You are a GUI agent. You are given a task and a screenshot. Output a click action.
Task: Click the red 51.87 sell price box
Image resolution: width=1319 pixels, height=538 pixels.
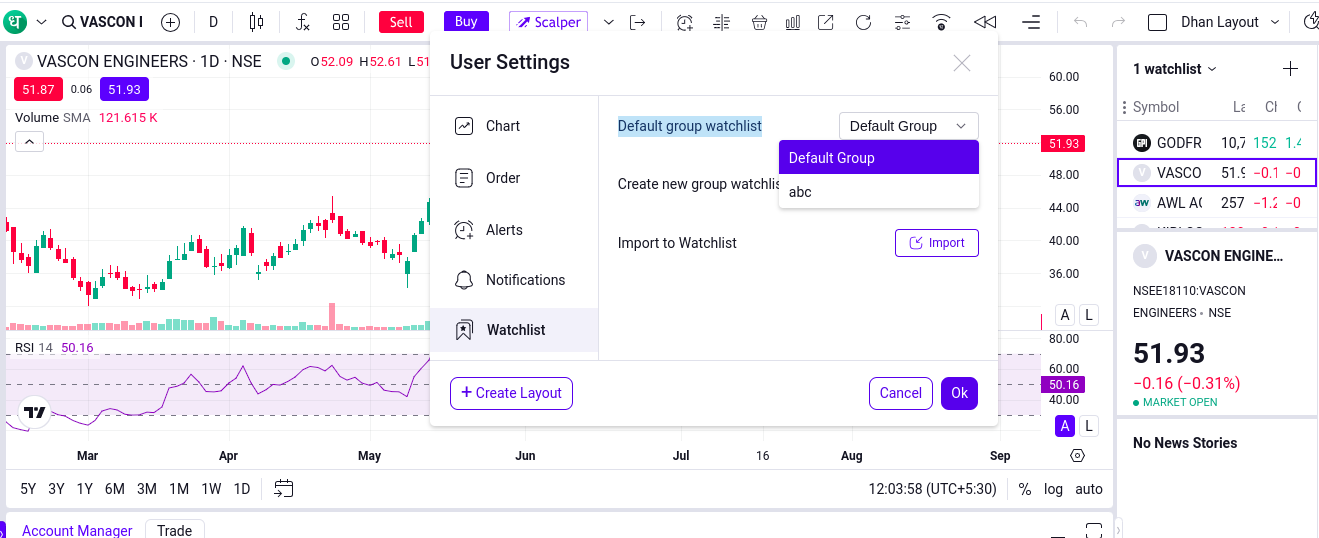pyautogui.click(x=38, y=89)
